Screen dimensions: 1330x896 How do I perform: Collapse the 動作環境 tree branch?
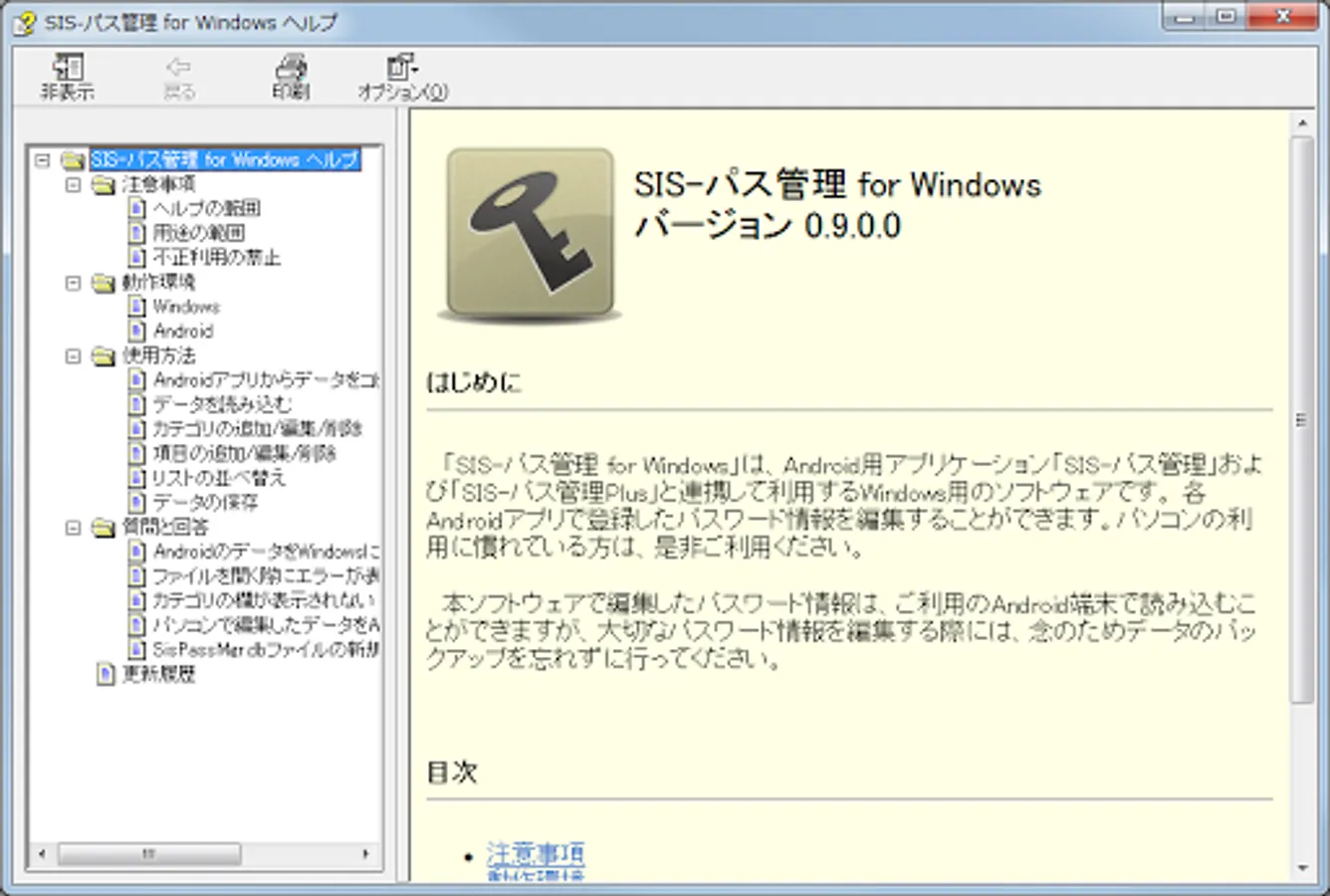click(x=73, y=283)
